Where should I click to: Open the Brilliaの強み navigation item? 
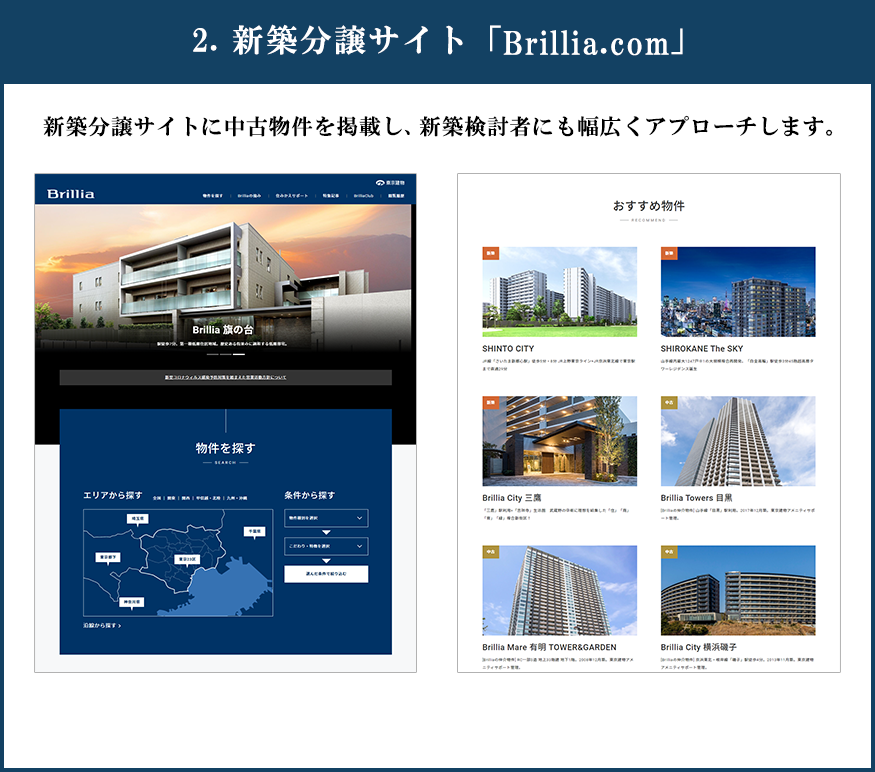coord(249,196)
